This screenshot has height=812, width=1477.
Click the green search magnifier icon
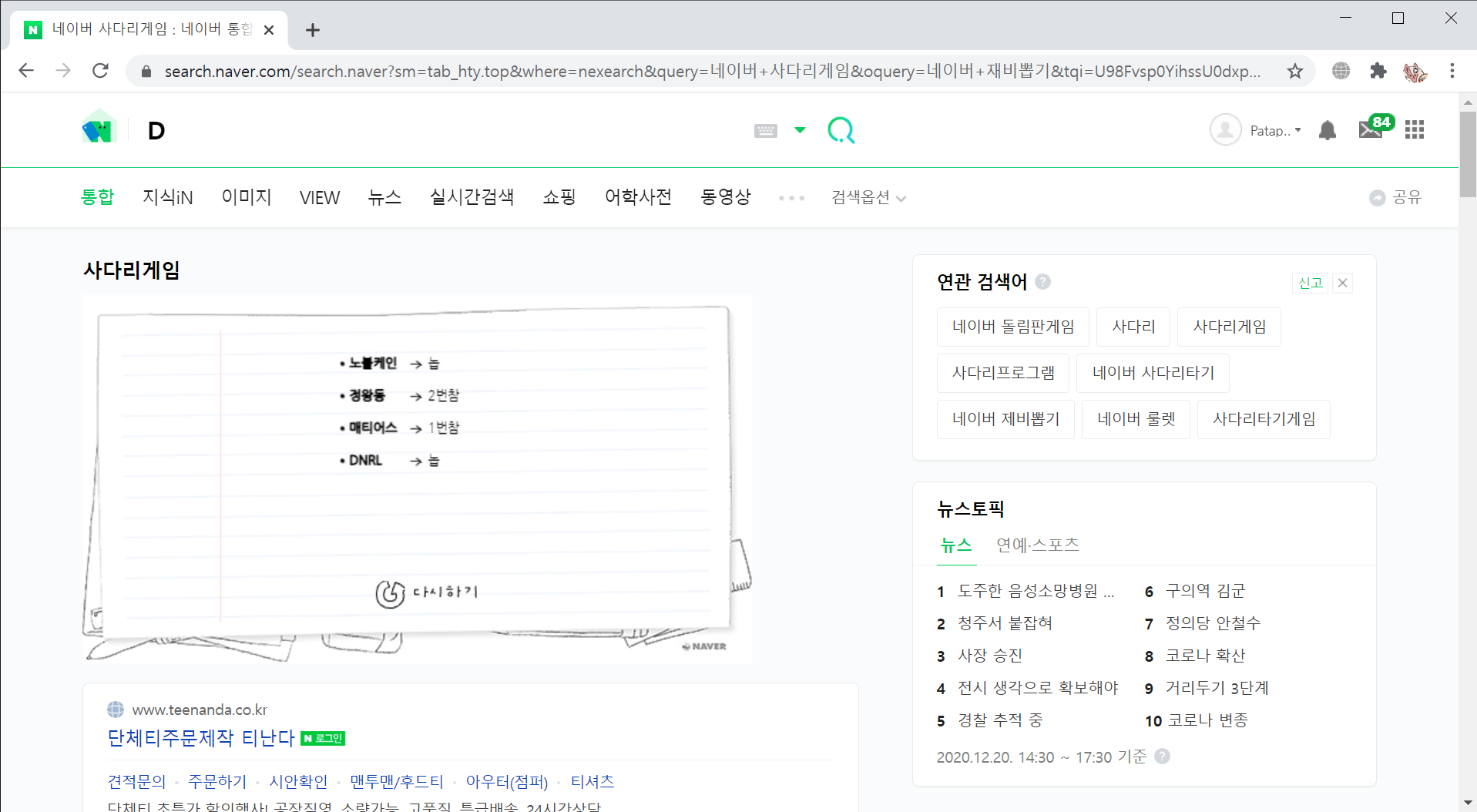[x=841, y=130]
